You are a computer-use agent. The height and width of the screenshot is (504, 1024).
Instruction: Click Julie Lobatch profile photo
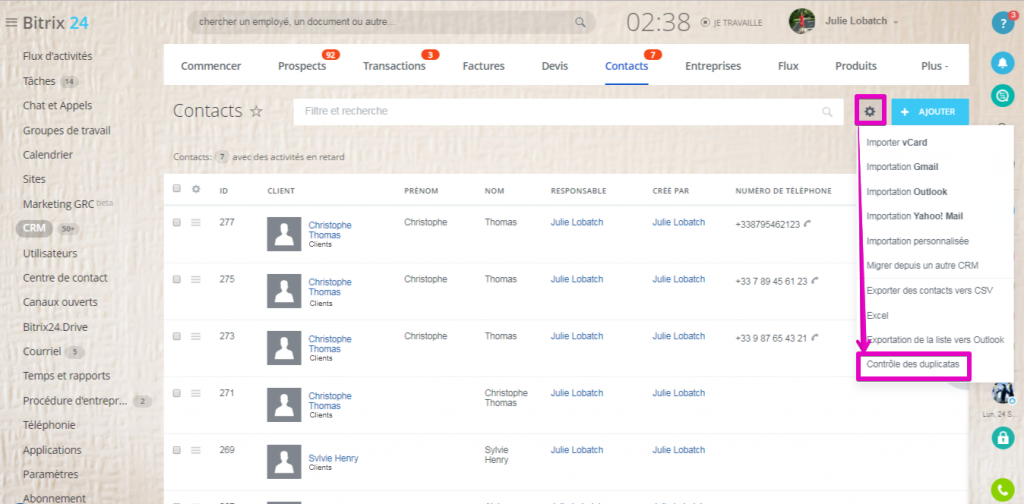(802, 22)
